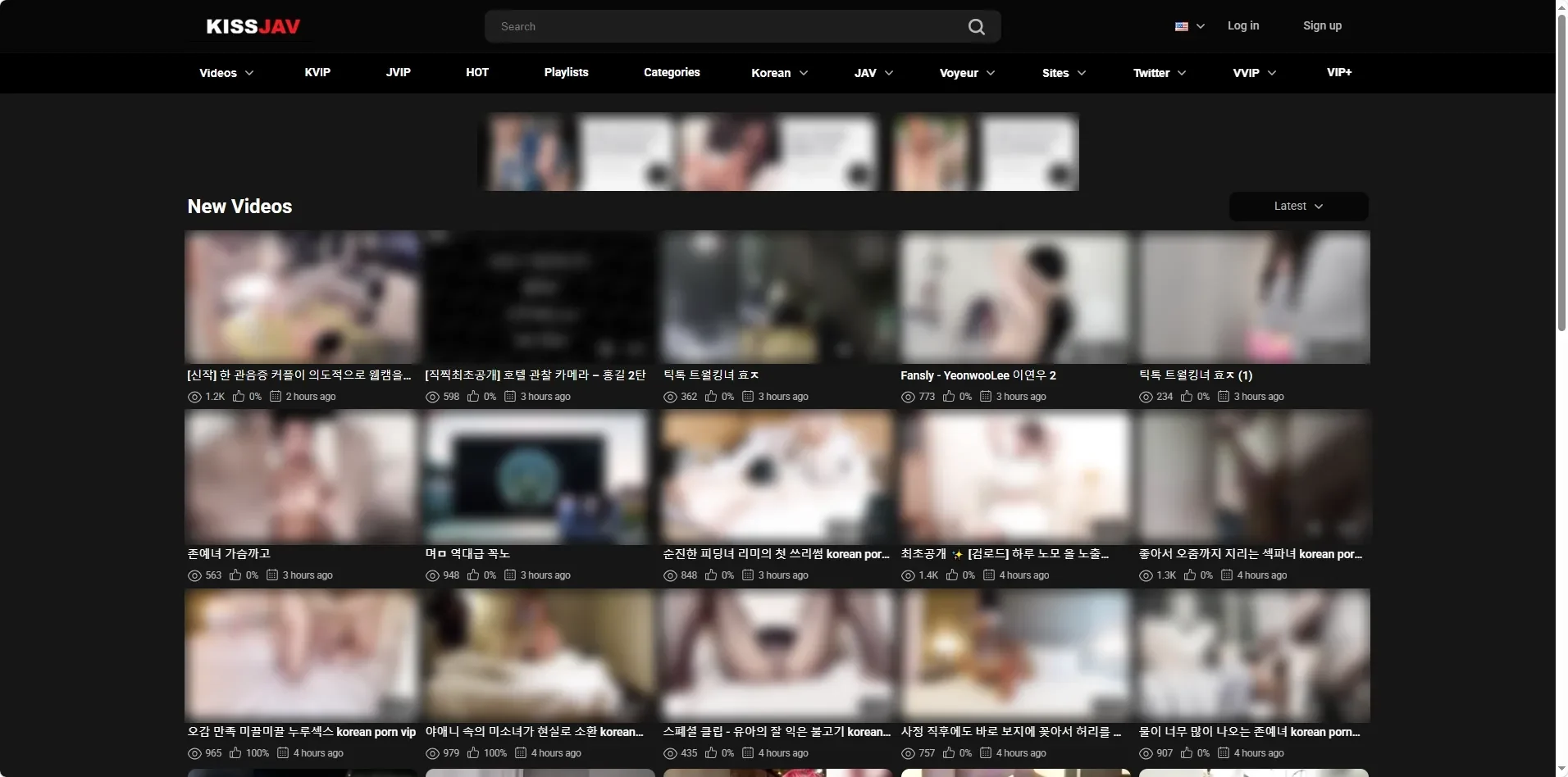Click the flag language icon

pos(1181,26)
